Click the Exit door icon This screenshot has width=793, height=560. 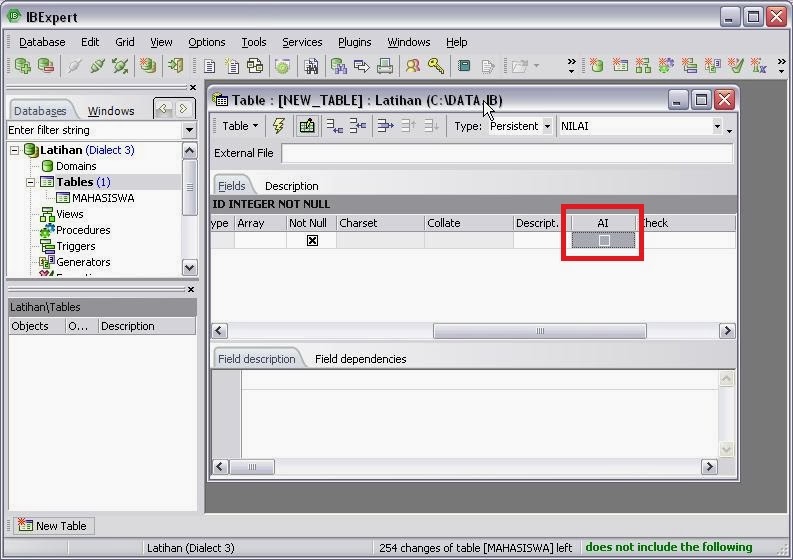[x=175, y=66]
